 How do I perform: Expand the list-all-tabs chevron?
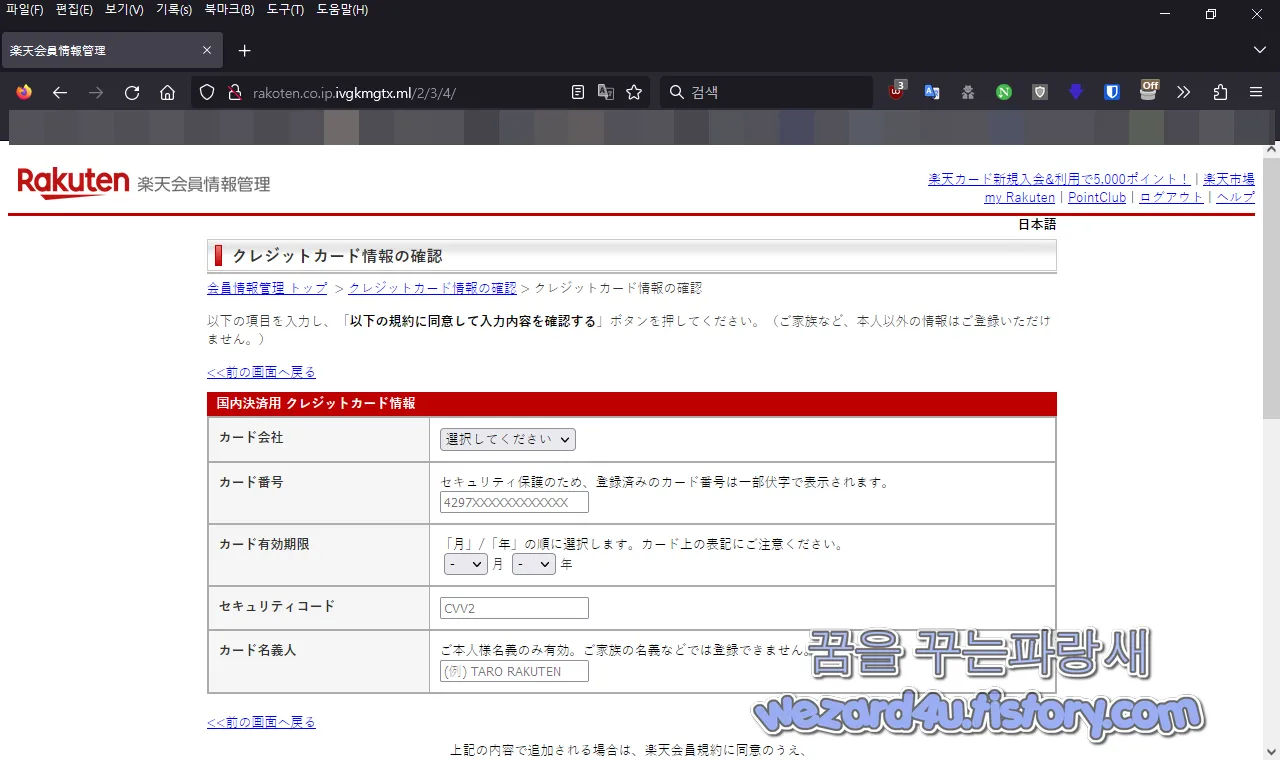click(1259, 50)
